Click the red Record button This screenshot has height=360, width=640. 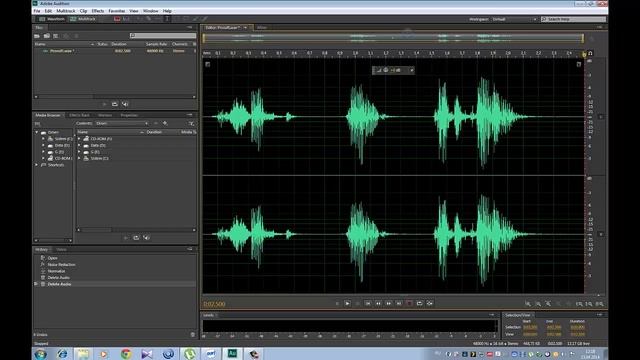tap(409, 303)
